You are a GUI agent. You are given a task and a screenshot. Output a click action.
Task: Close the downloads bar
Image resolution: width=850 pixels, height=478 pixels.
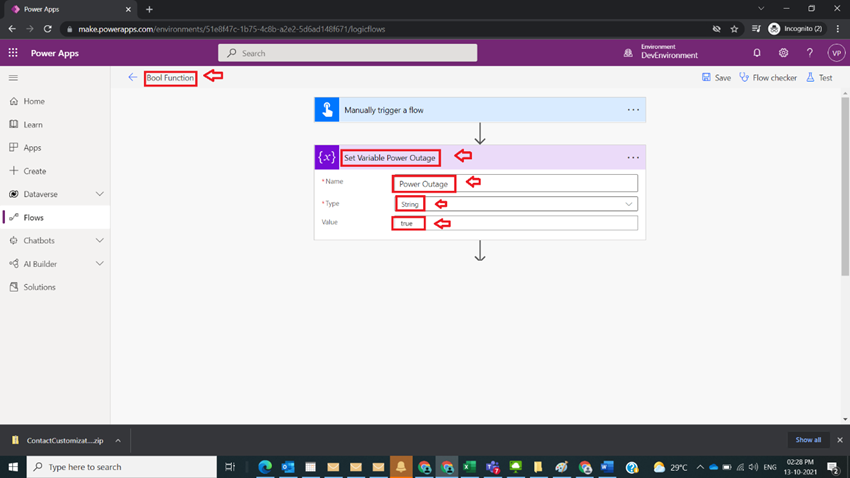click(840, 440)
